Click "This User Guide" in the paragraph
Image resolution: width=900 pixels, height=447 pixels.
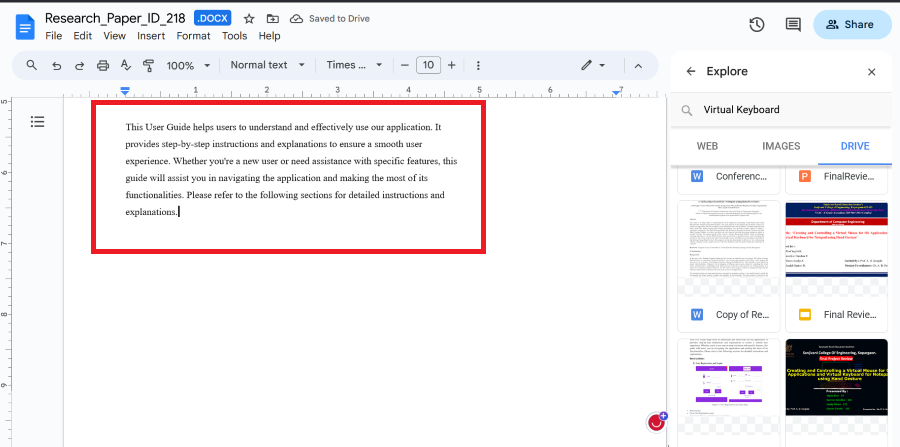point(157,127)
